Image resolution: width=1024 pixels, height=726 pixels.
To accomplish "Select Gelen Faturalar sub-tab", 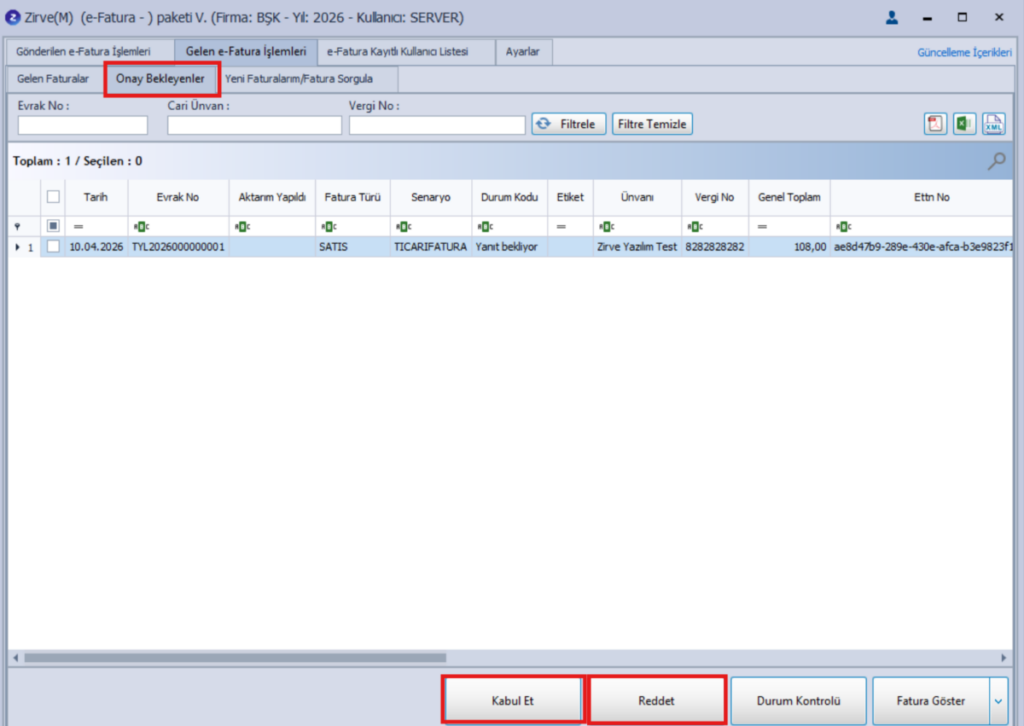I will tap(53, 79).
